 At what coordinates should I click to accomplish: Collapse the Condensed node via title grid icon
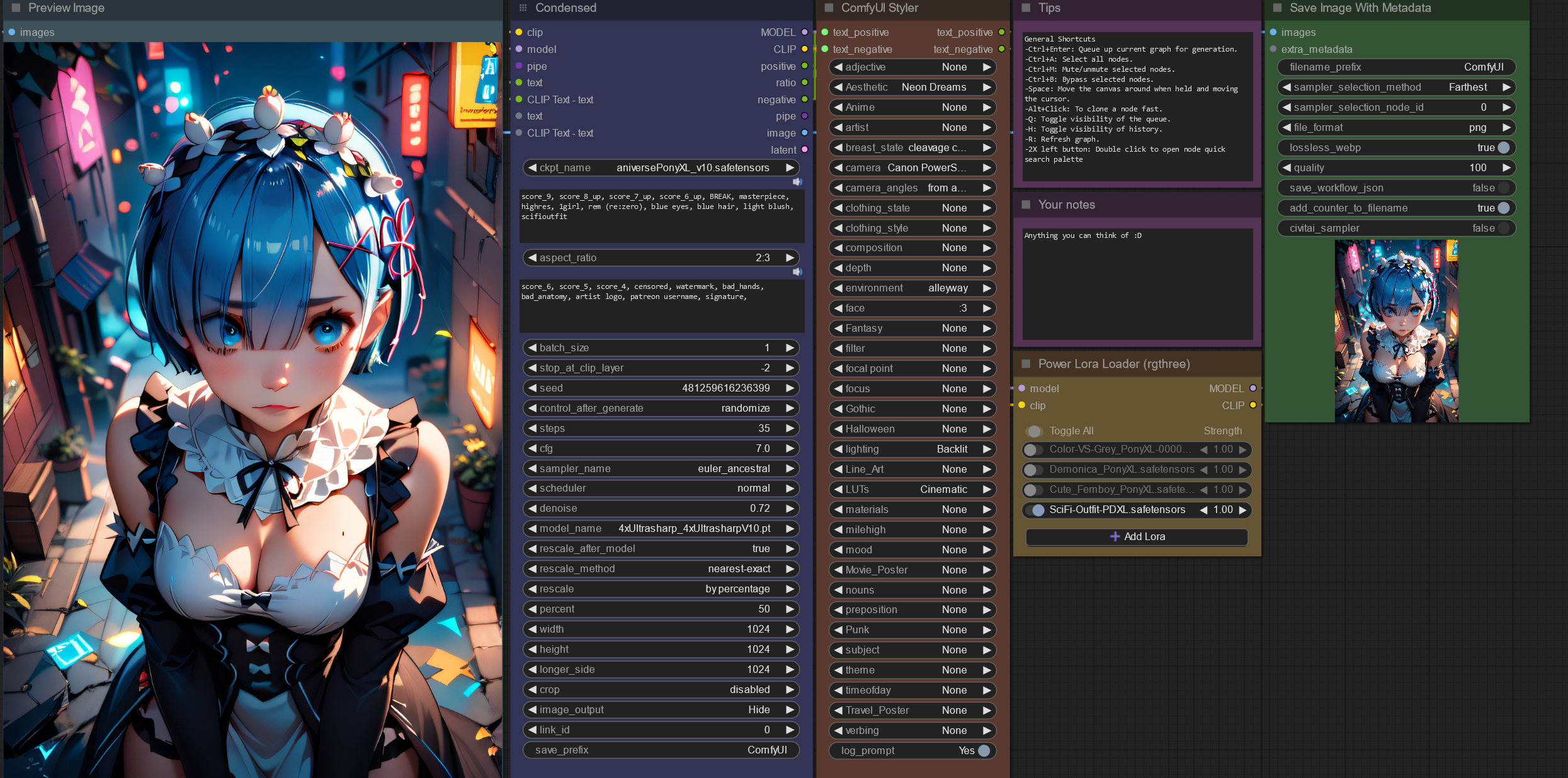(523, 8)
